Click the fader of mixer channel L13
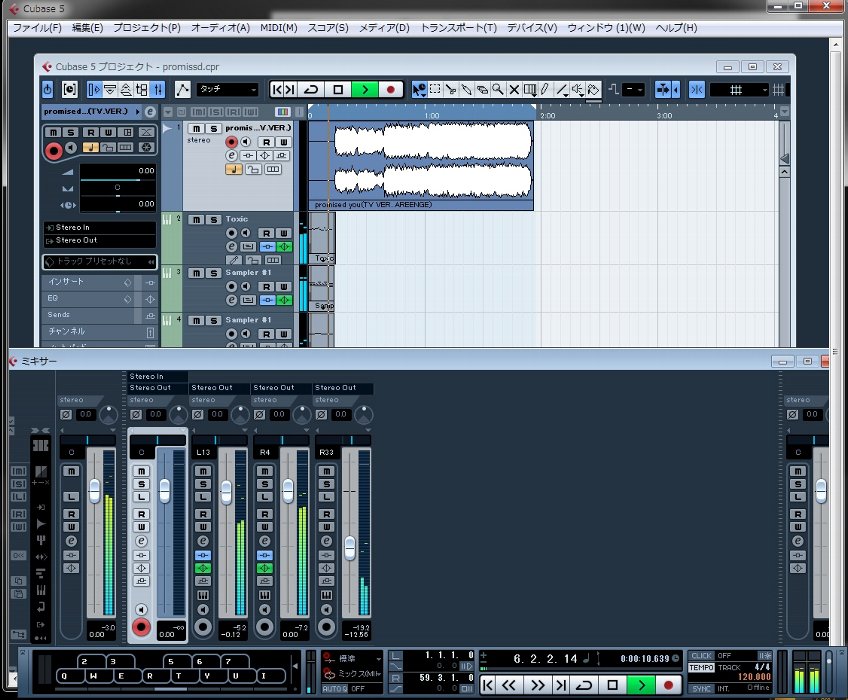The height and width of the screenshot is (700, 848). tap(226, 492)
